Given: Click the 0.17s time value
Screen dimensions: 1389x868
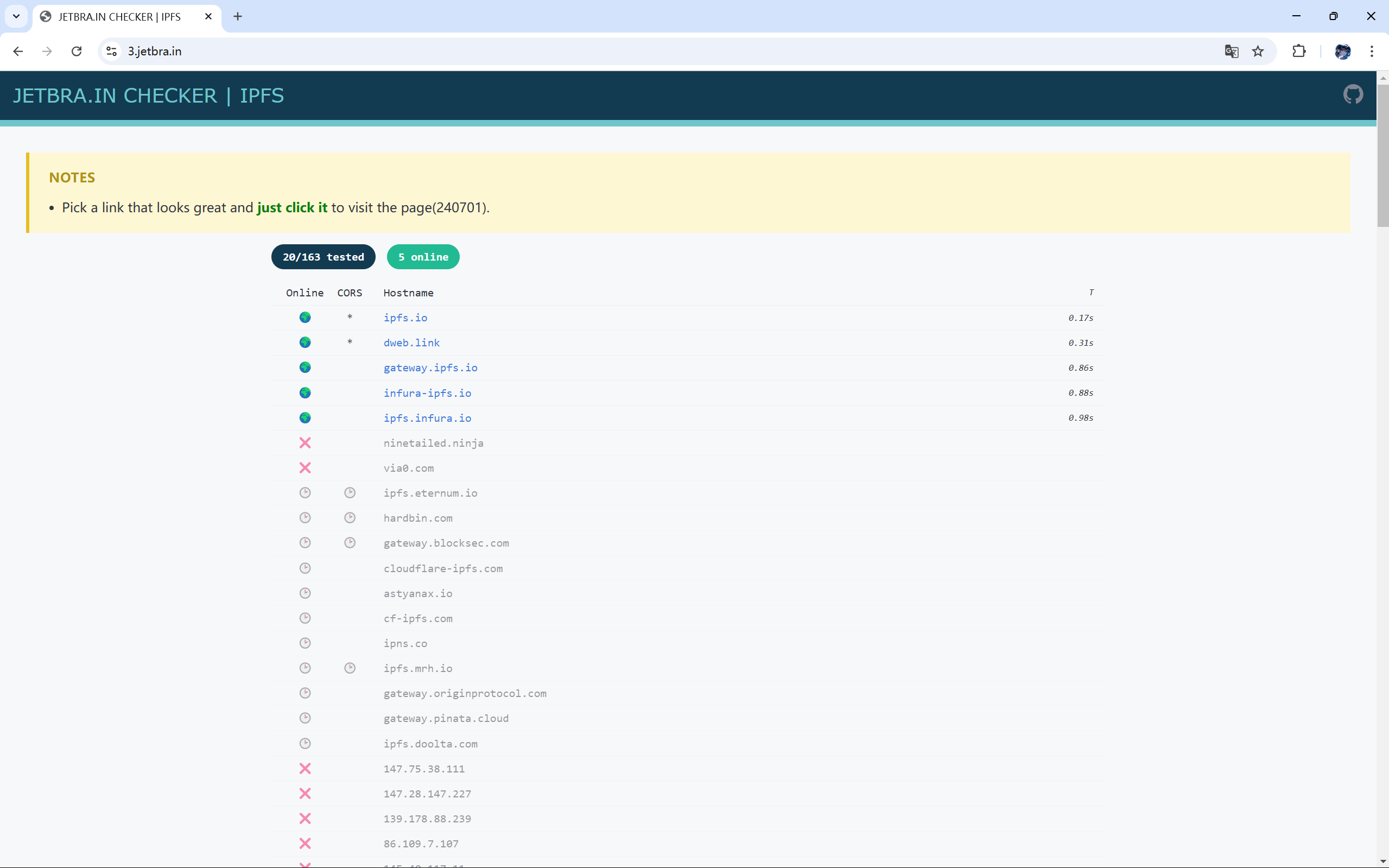Looking at the screenshot, I should click(x=1081, y=318).
